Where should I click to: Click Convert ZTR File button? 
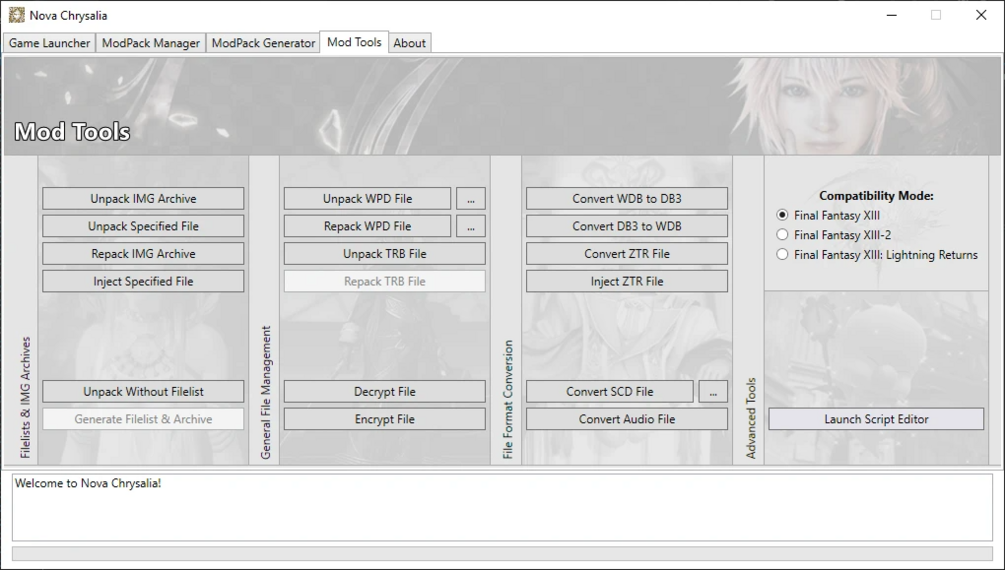[627, 254]
